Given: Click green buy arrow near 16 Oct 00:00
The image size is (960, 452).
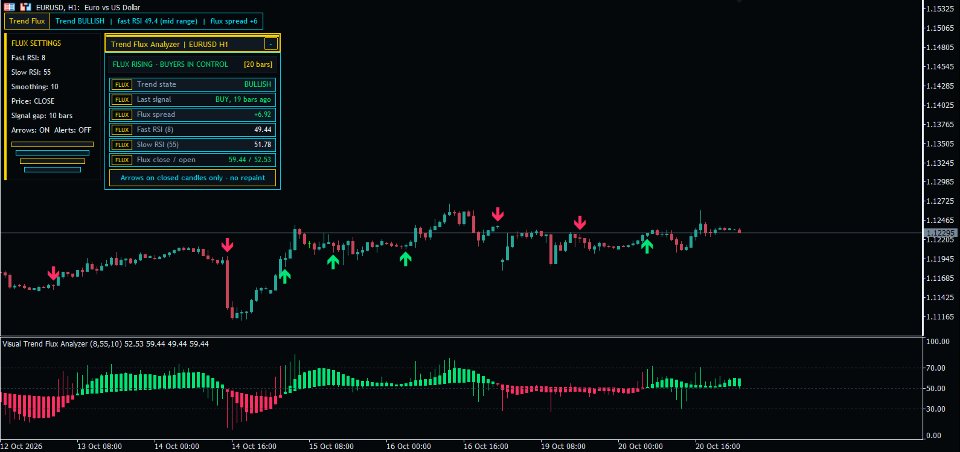Looking at the screenshot, I should (405, 258).
